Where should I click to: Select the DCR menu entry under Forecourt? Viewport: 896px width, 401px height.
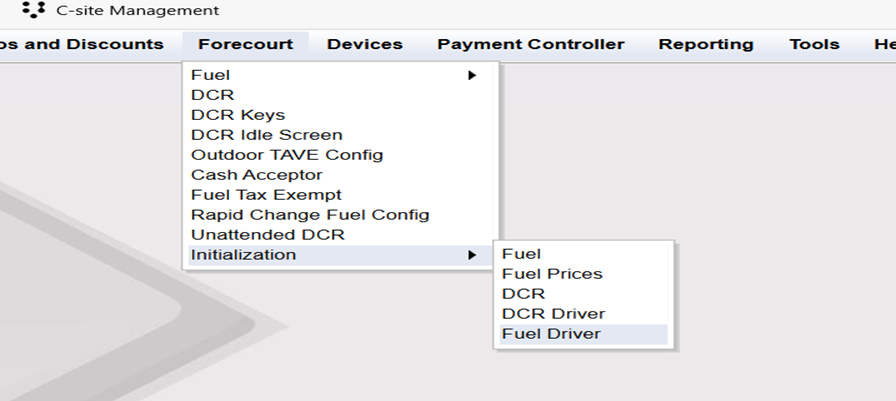point(212,95)
